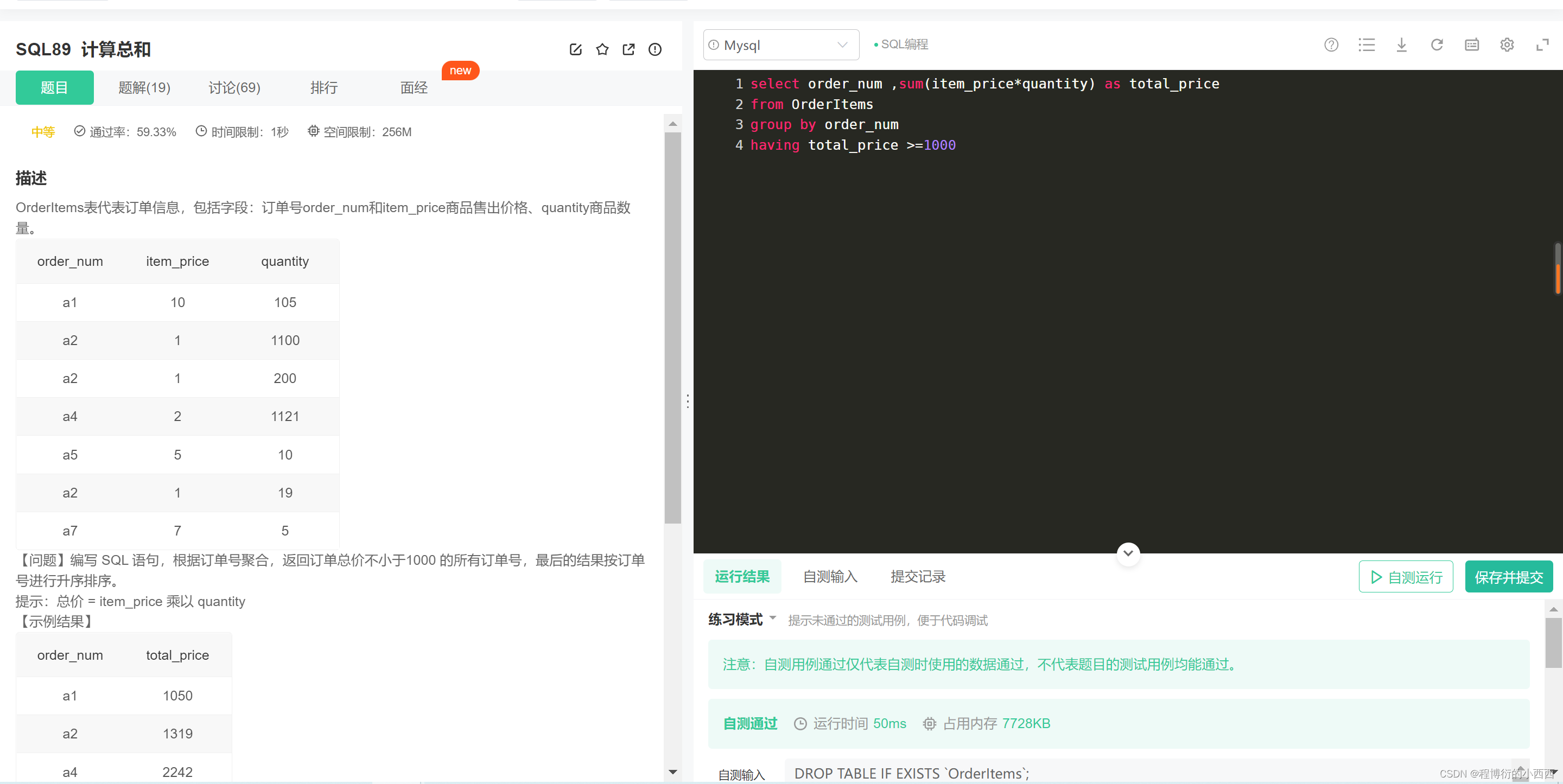The width and height of the screenshot is (1563, 784).
Task: Click the DROP TABLE self-test input text
Action: (x=911, y=774)
